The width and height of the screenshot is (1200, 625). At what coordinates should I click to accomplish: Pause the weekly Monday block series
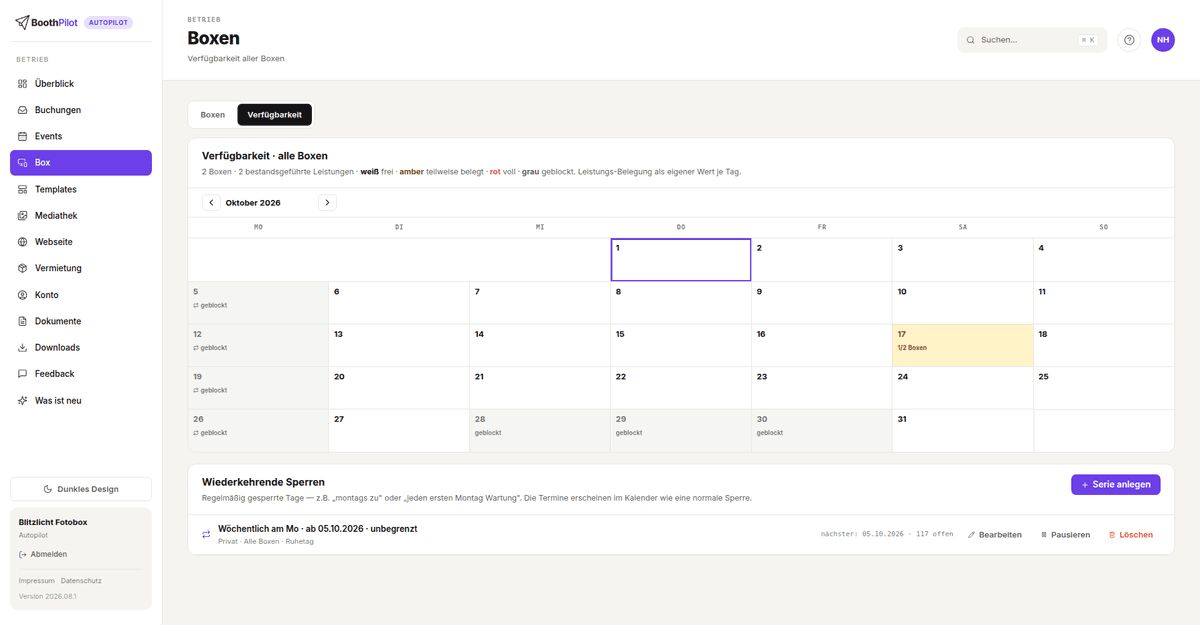coord(1065,535)
